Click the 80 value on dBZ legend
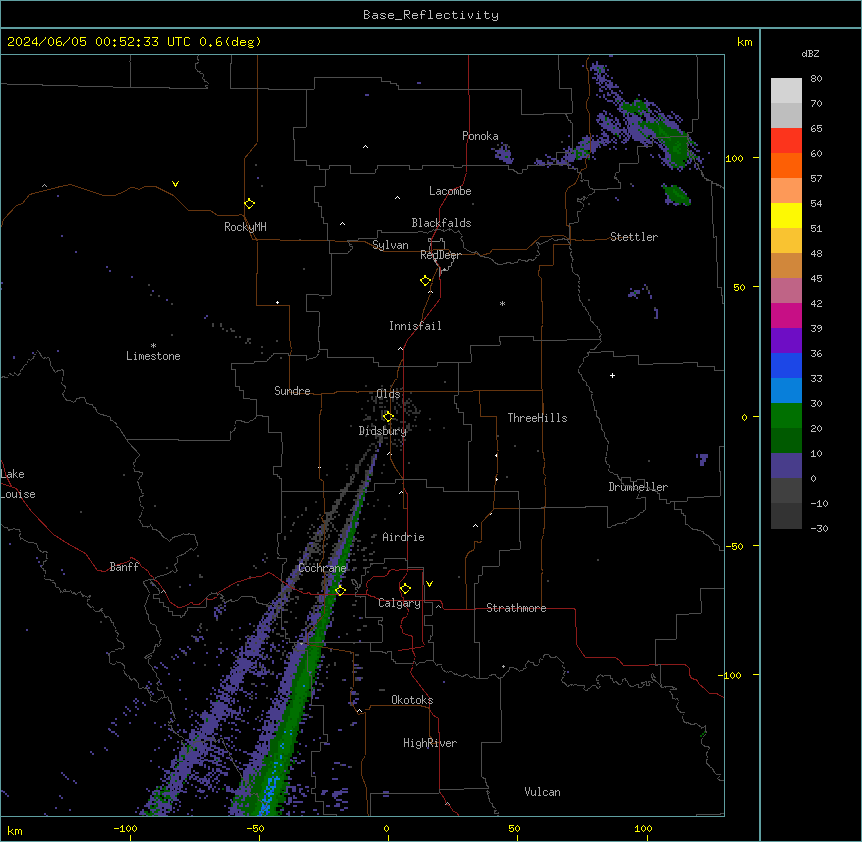 pyautogui.click(x=816, y=79)
